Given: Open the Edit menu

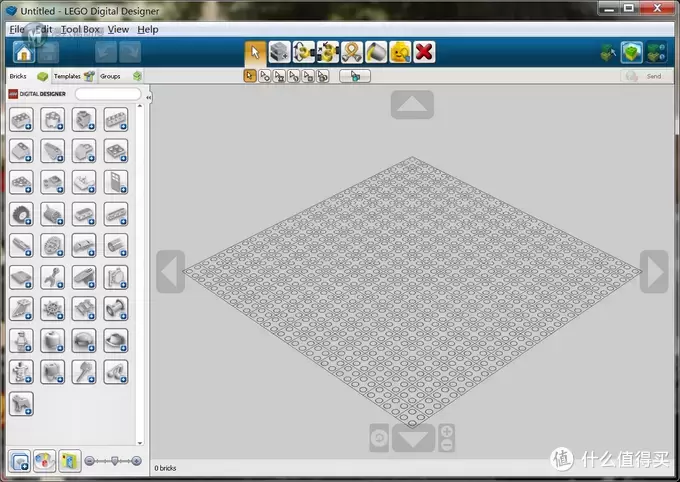Looking at the screenshot, I should click(x=43, y=30).
